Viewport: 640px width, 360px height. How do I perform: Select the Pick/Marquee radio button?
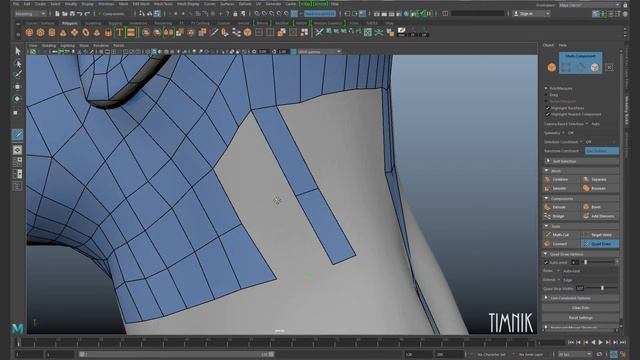[546, 88]
